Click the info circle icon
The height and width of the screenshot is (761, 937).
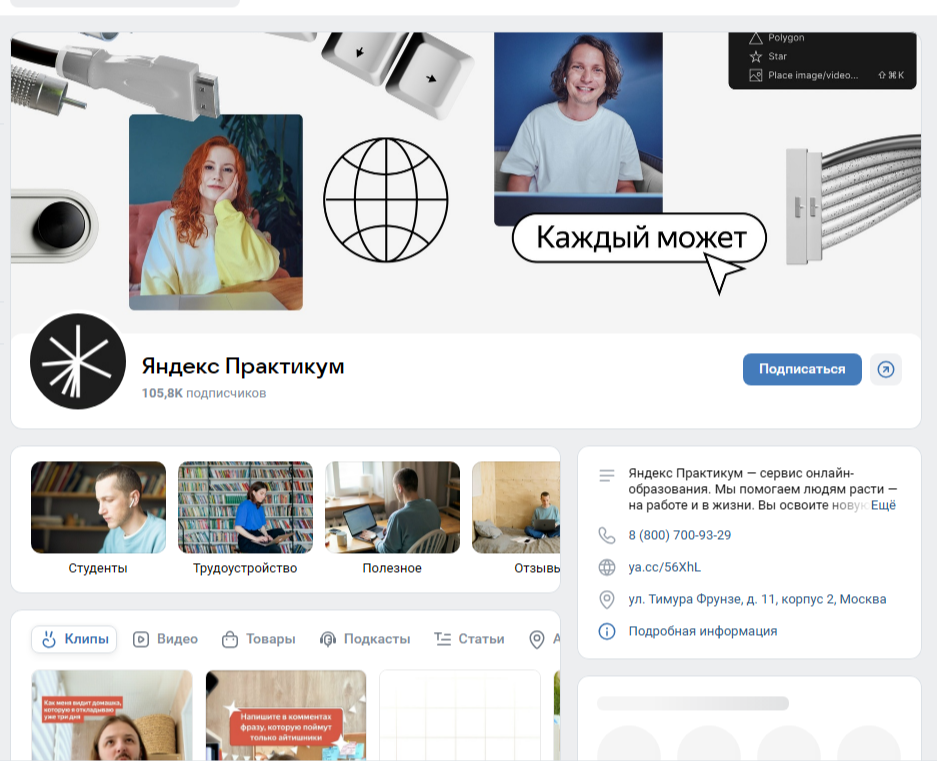[x=607, y=631]
